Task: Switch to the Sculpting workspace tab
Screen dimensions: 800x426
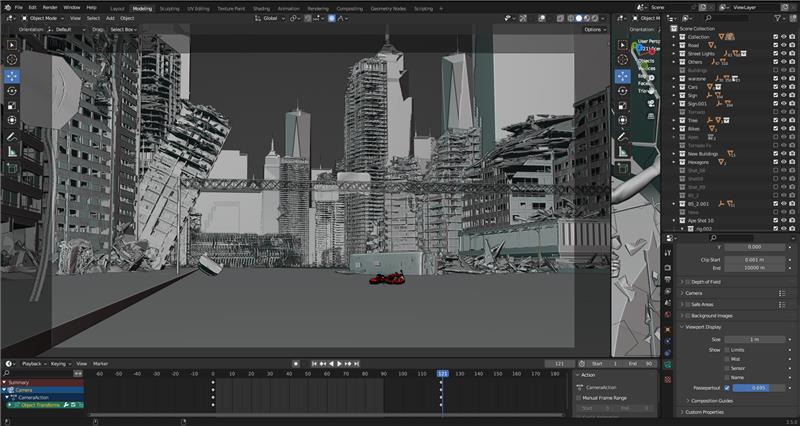Action: 169,9
